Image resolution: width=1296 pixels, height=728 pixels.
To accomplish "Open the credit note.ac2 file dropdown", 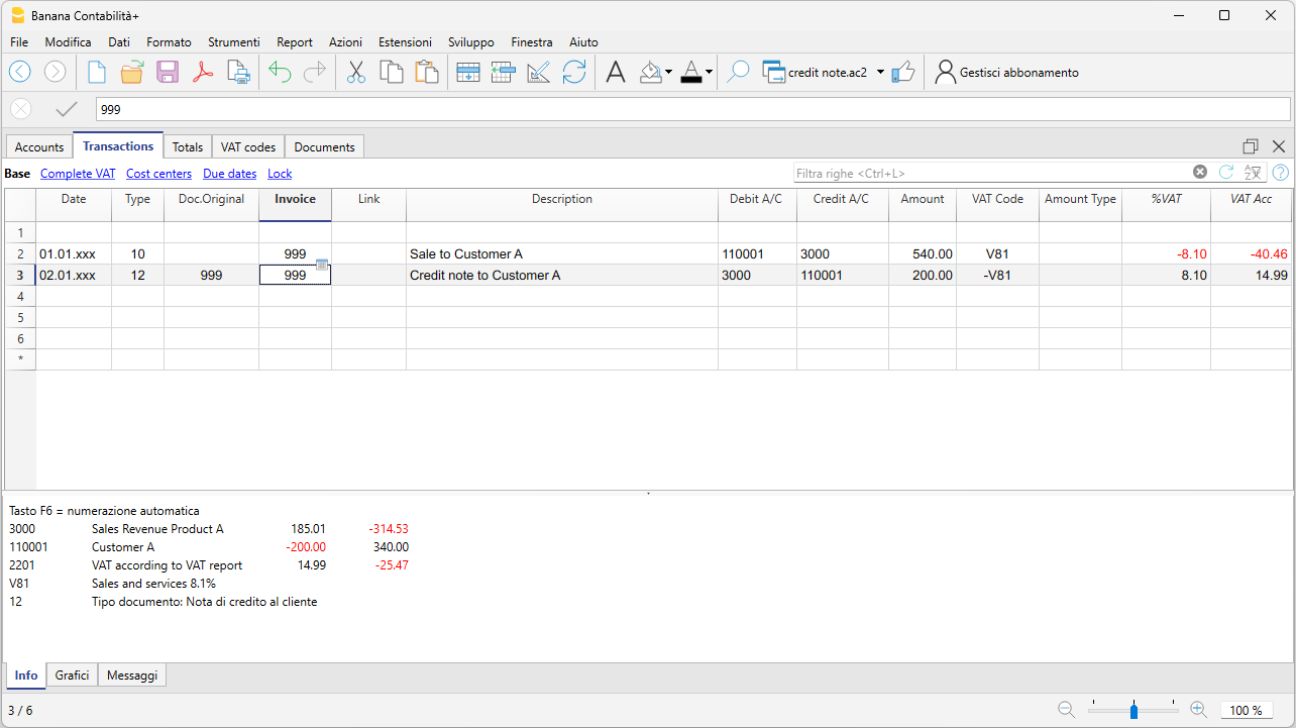I will click(880, 72).
